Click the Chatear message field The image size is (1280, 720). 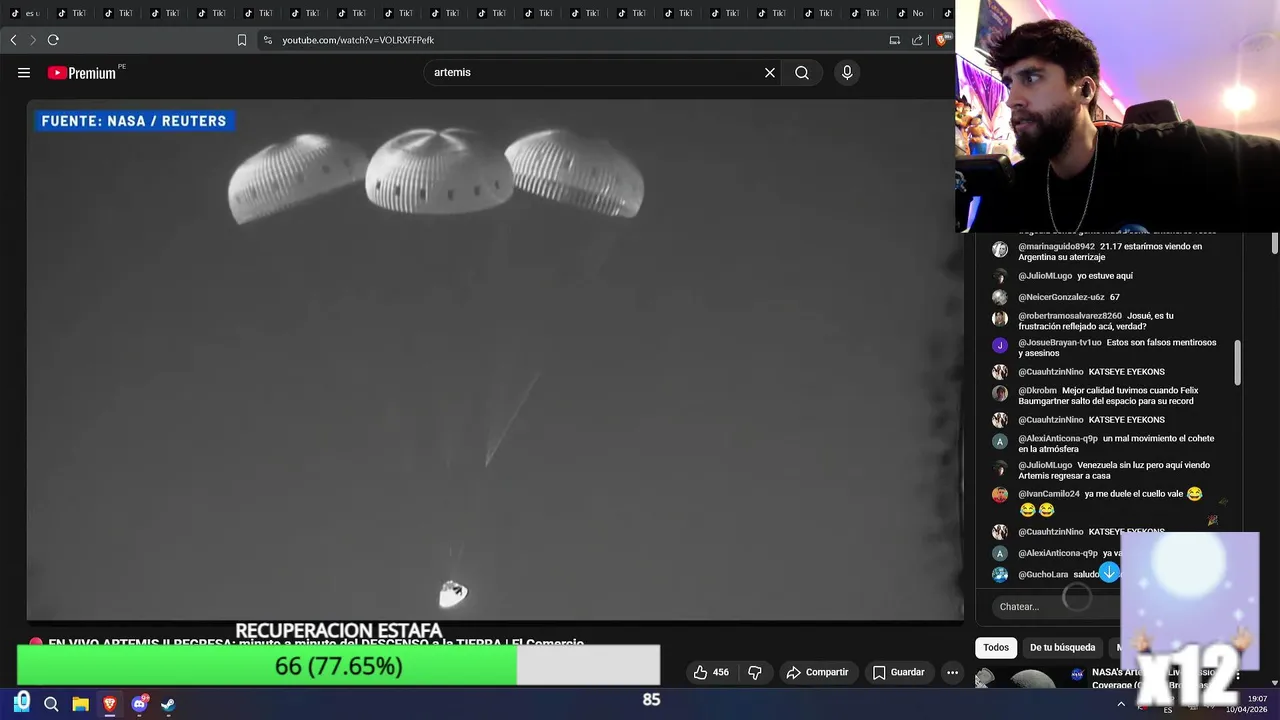coord(1055,606)
